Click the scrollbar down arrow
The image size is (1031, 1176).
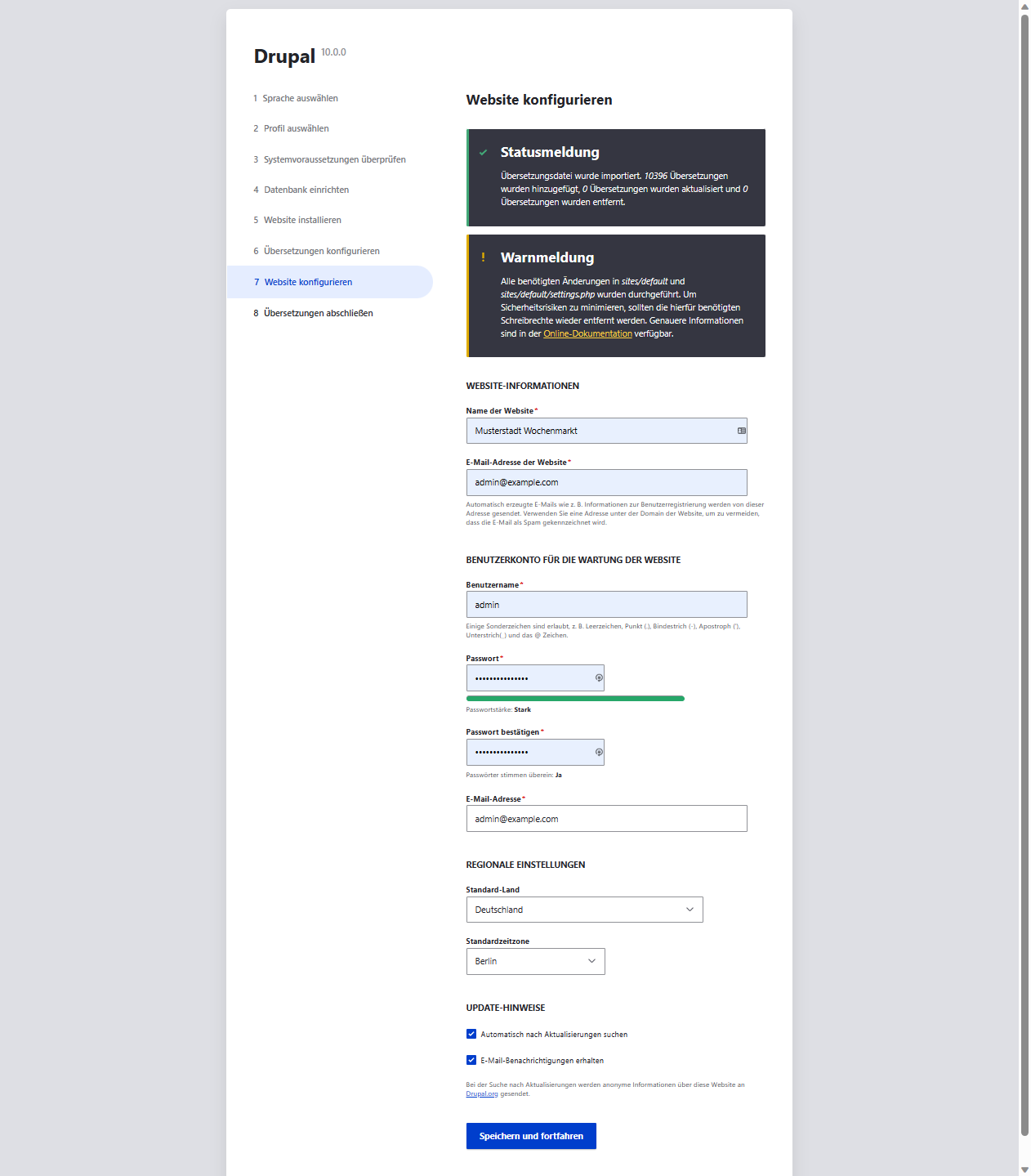pyautogui.click(x=1024, y=1169)
